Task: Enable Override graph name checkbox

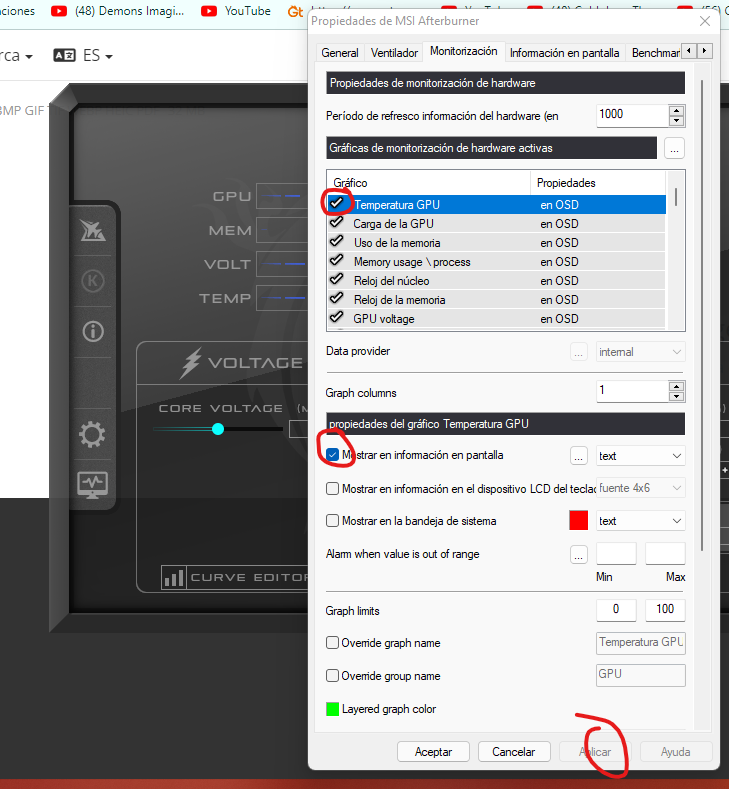Action: click(332, 643)
